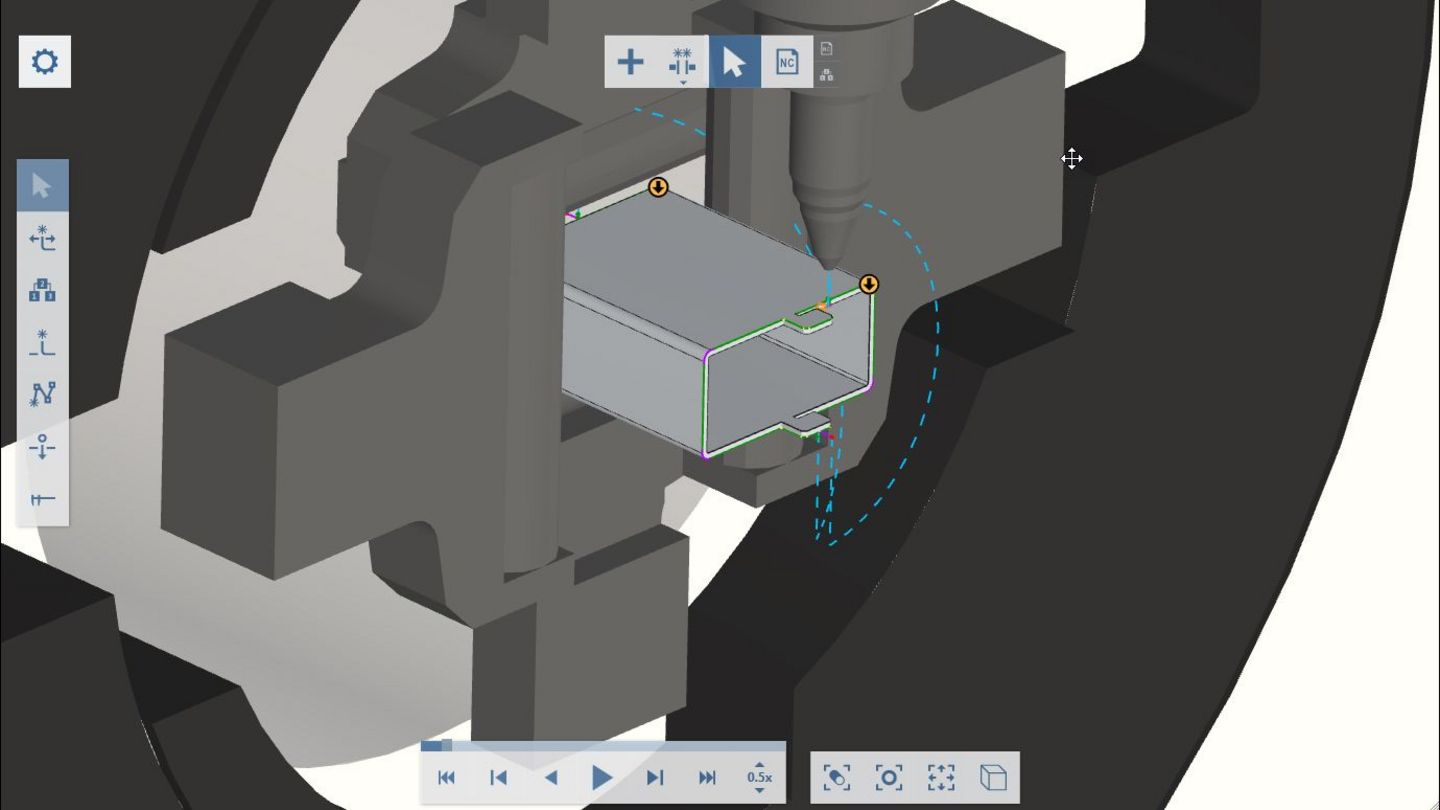This screenshot has height=810, width=1440.
Task: Click the add (+) icon in the top toolbar
Action: click(630, 61)
